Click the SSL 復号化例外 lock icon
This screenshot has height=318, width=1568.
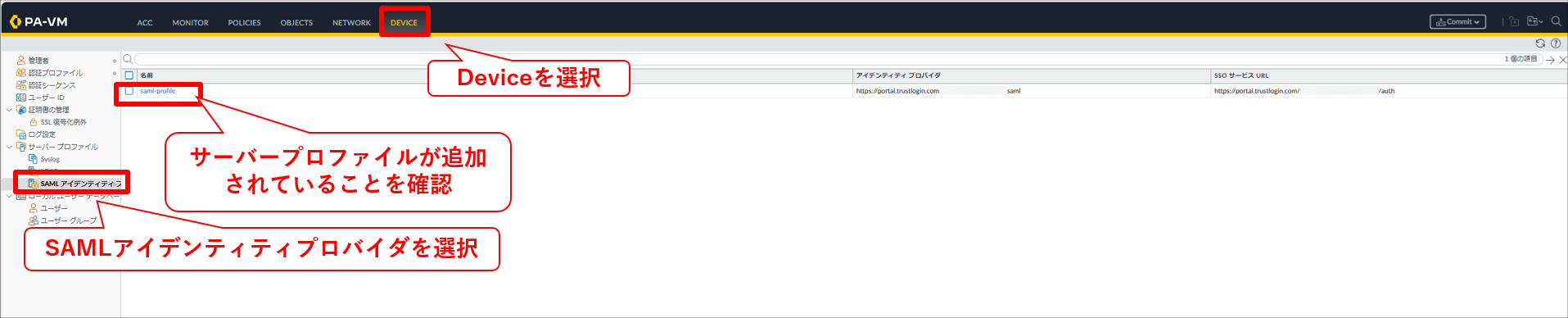point(34,122)
